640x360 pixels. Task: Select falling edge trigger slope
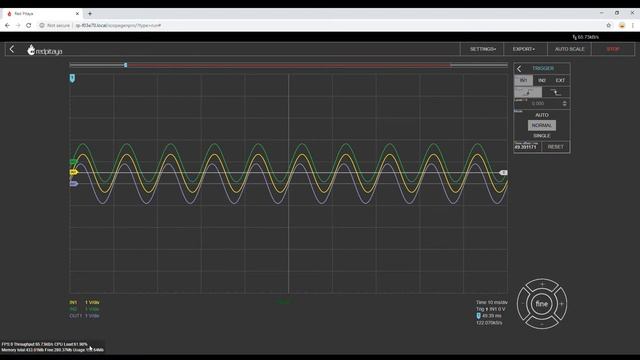(556, 92)
